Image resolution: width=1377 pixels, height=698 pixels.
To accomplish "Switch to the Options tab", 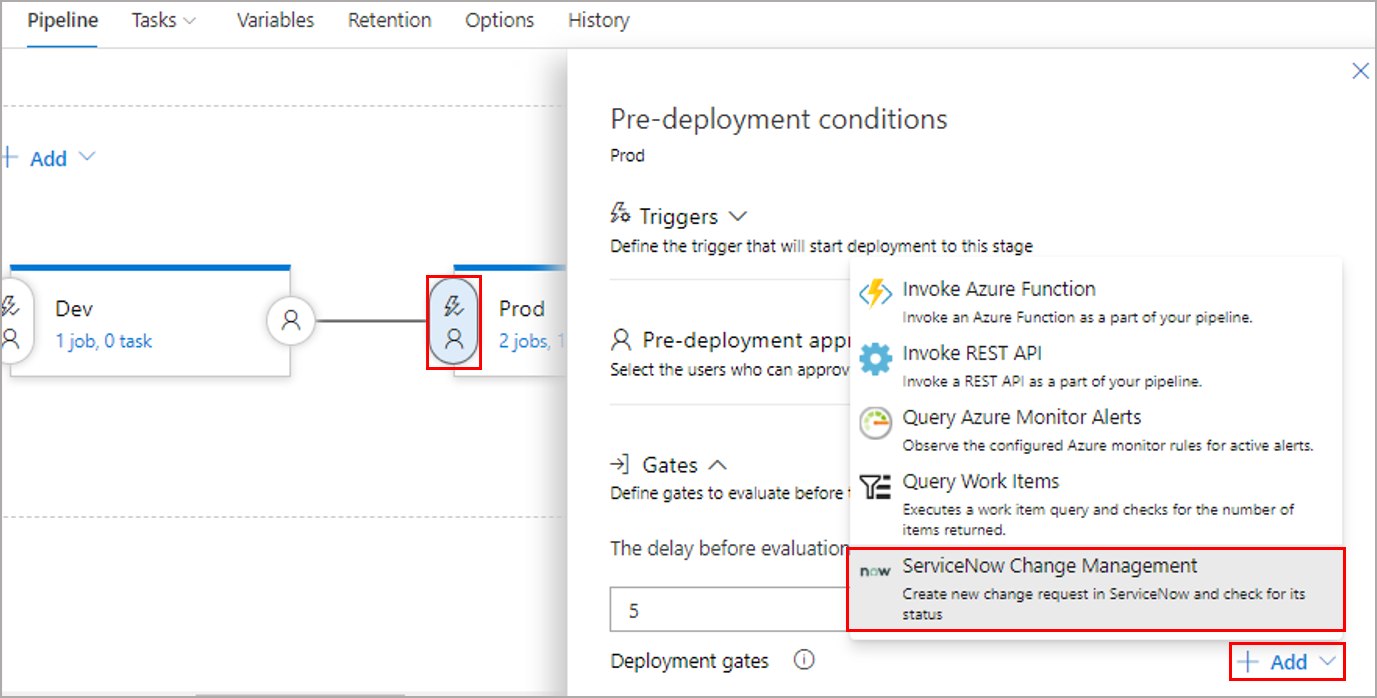I will (x=499, y=19).
